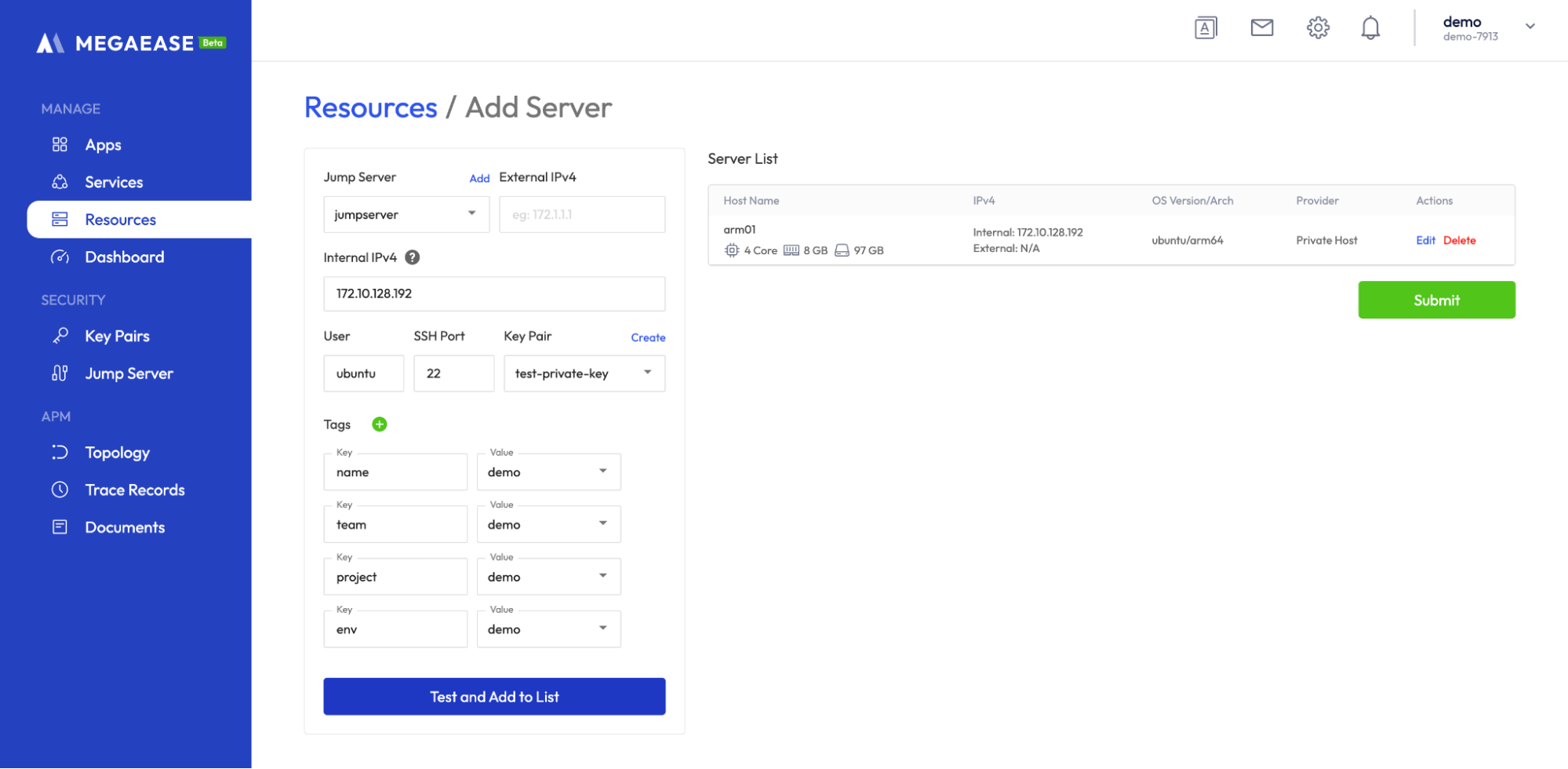Open the test-private-key Key Pair dropdown
The height and width of the screenshot is (769, 1568).
647,373
